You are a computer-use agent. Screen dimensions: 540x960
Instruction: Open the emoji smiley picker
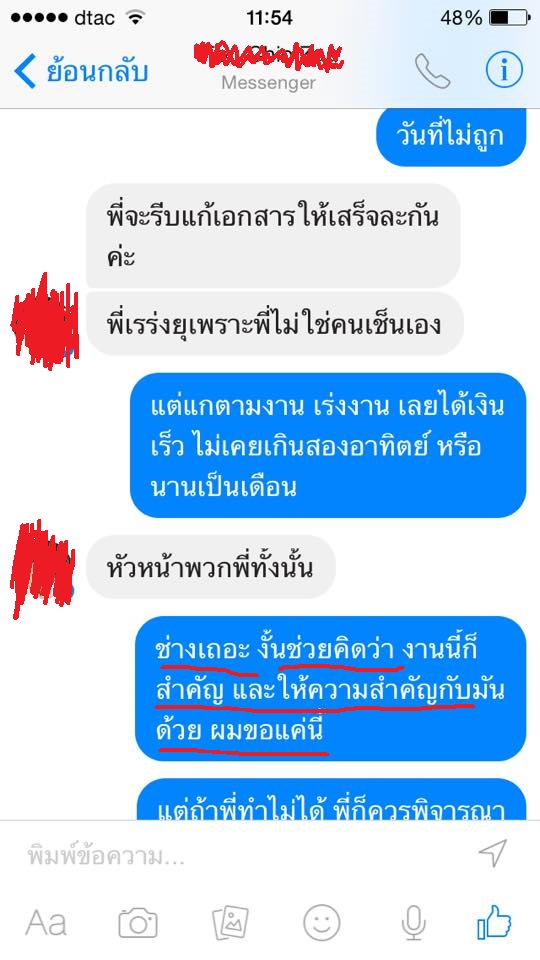tap(321, 922)
